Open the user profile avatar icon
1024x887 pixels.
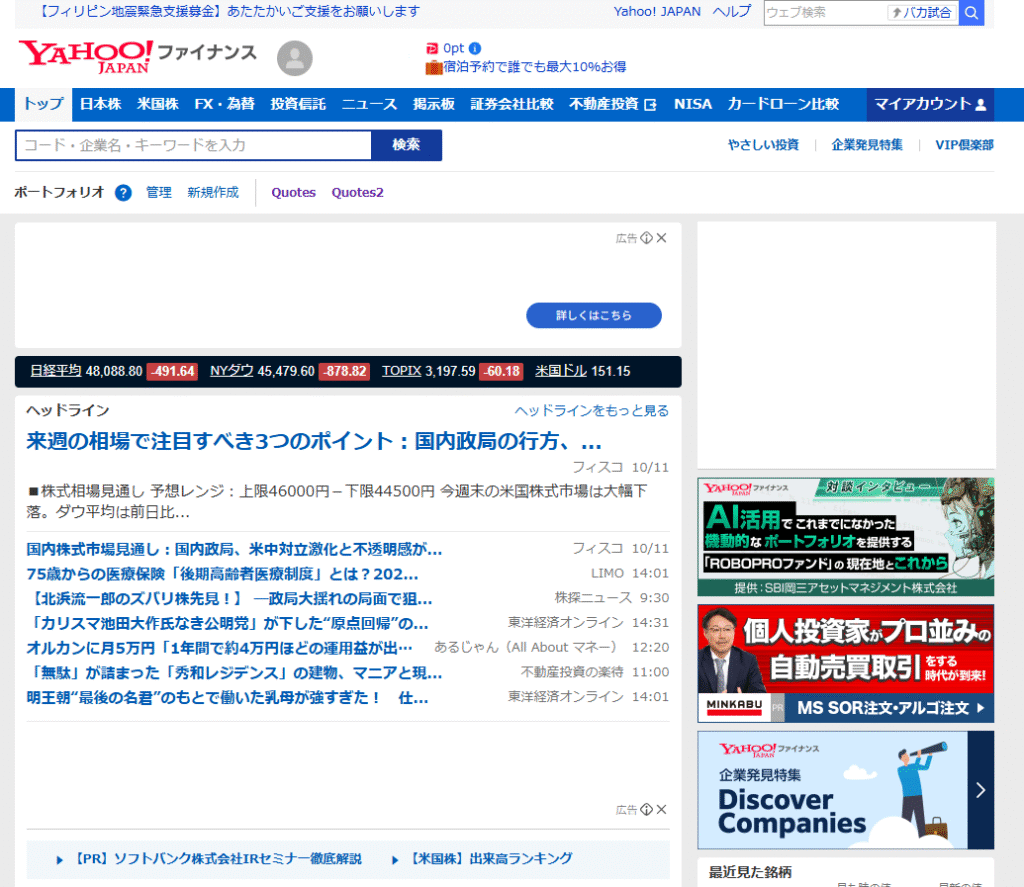[x=294, y=59]
